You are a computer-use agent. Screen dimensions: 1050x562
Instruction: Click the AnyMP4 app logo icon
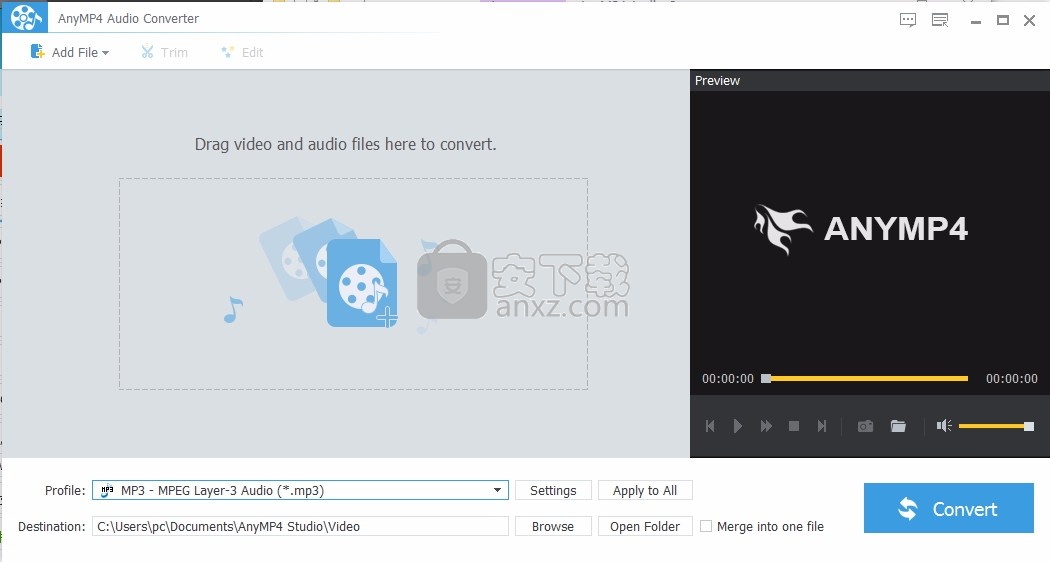[25, 18]
